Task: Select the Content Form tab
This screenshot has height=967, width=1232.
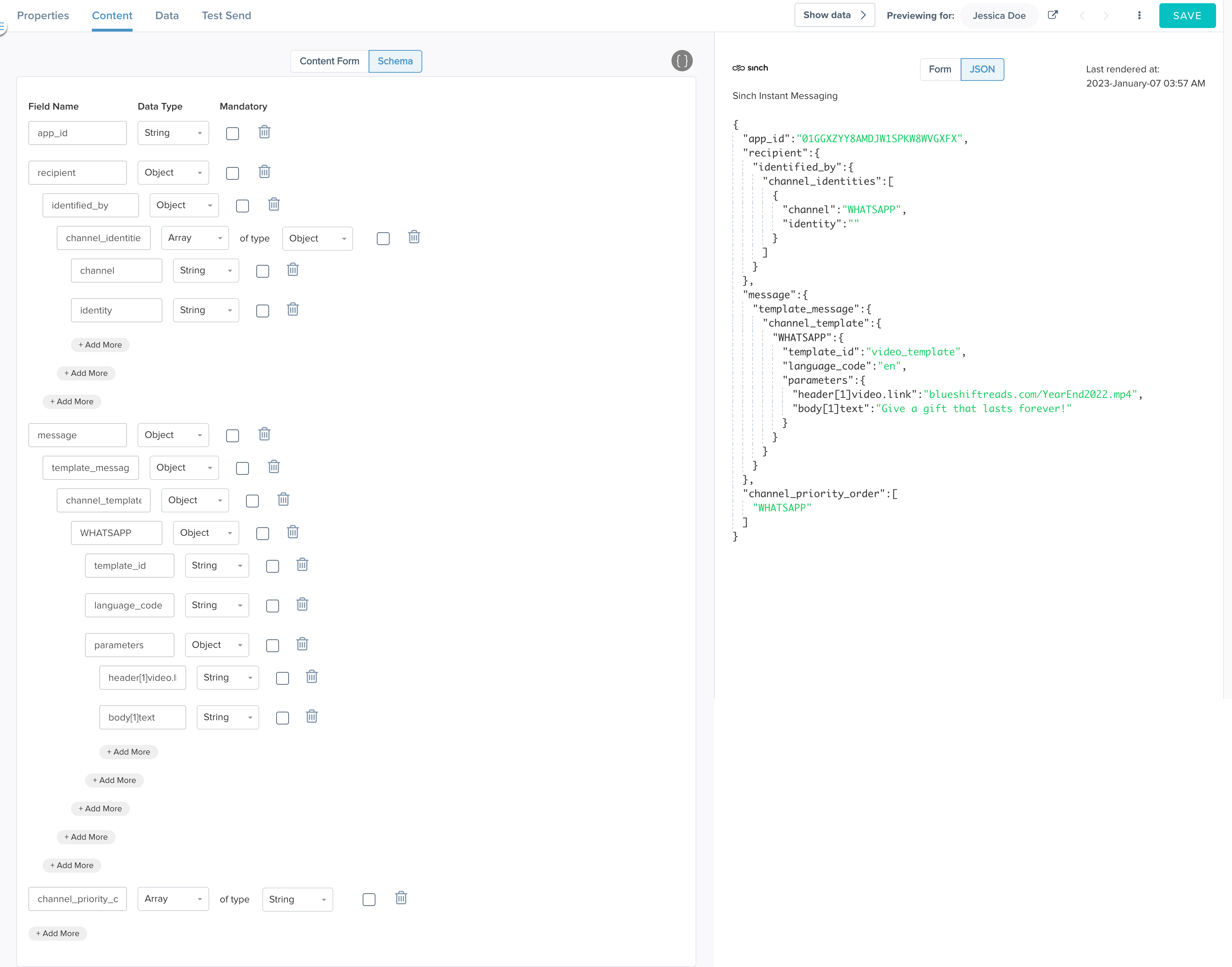Action: pyautogui.click(x=329, y=61)
